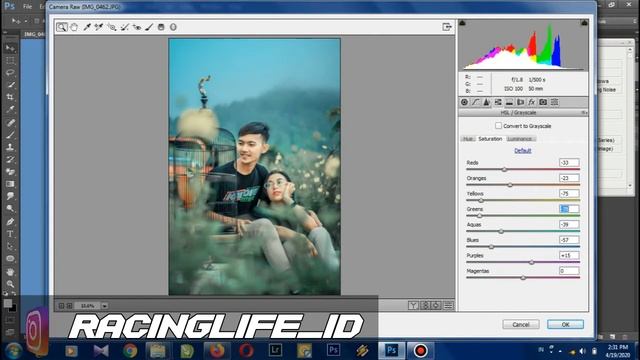
Task: Select the Adjustment Brush tool
Action: point(149,27)
